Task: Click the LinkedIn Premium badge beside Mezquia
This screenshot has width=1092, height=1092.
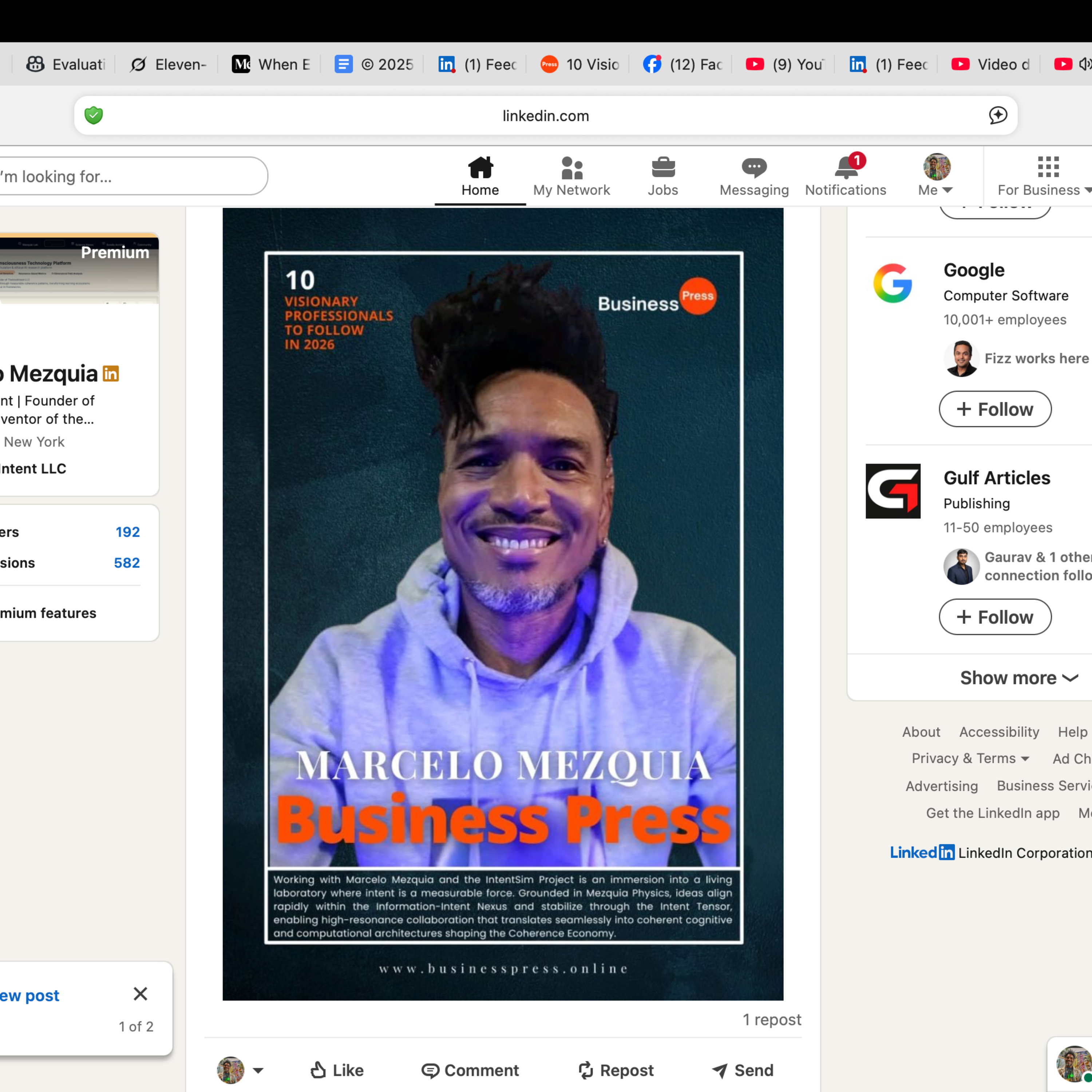Action: click(x=111, y=373)
